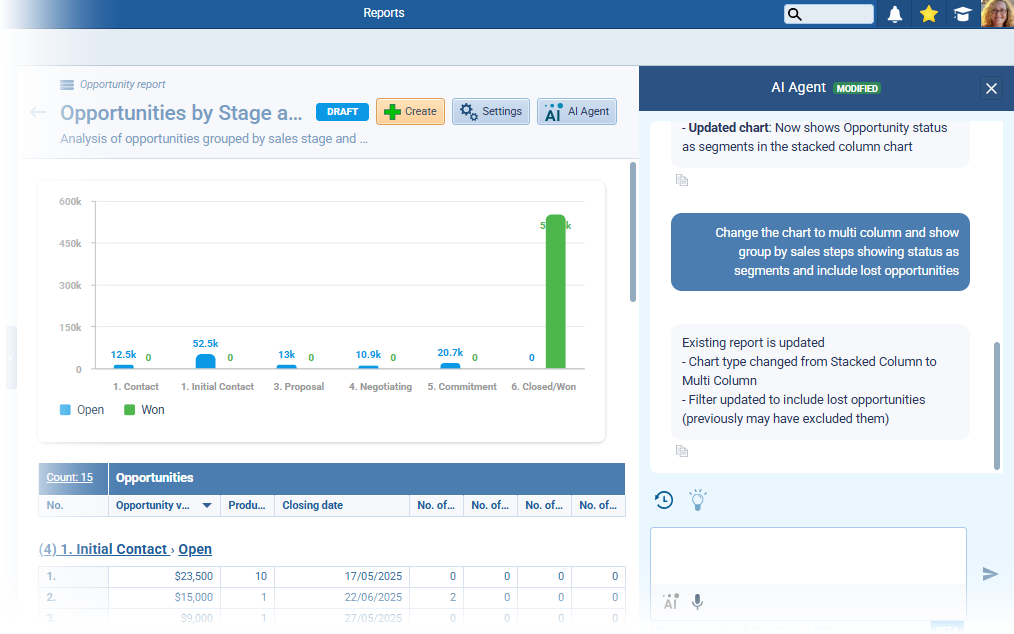Click the notifications bell icon
The height and width of the screenshot is (634, 1014).
pos(895,14)
